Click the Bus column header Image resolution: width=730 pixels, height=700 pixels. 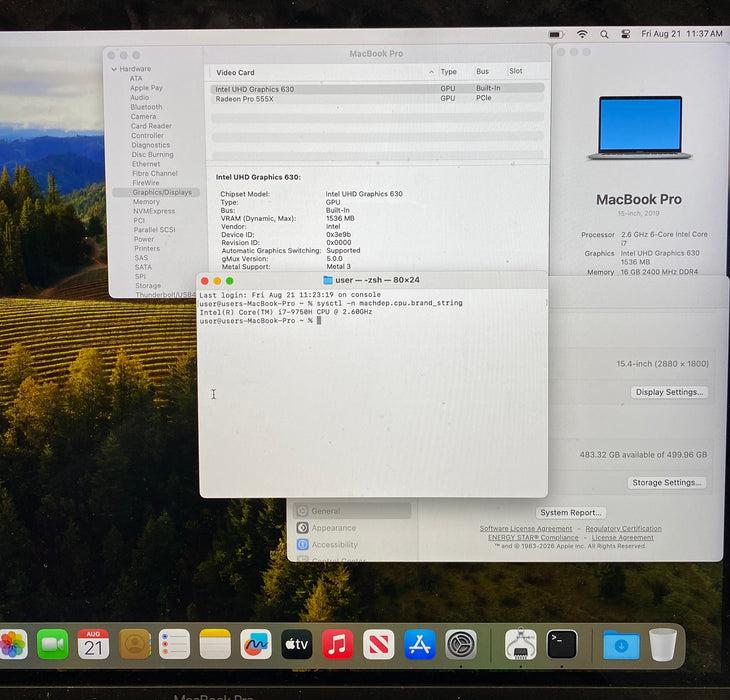coord(482,71)
